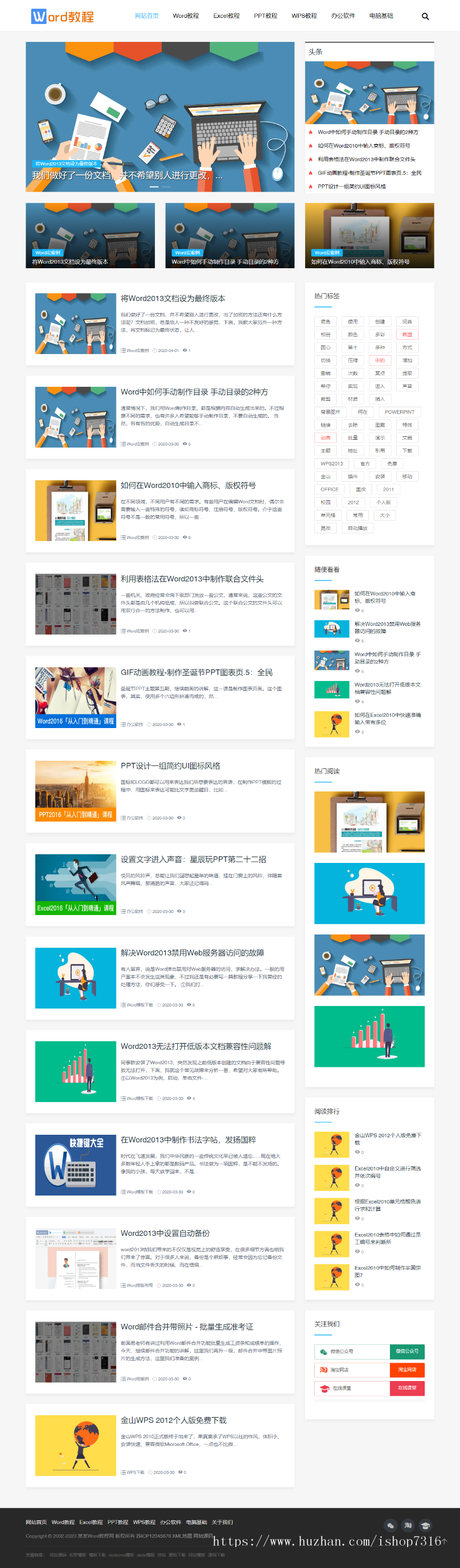Screen dimensions: 460x1568
Task: Select the red 动画 tag
Action: [x=326, y=438]
